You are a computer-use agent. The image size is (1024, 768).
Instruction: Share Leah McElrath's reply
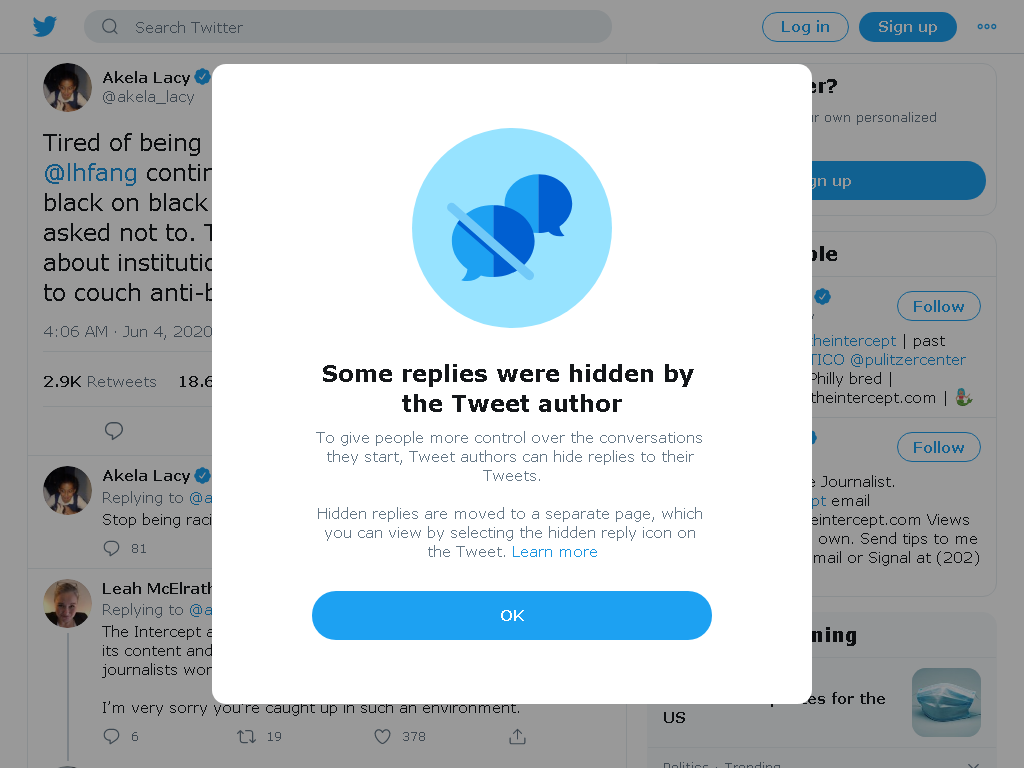coord(517,737)
